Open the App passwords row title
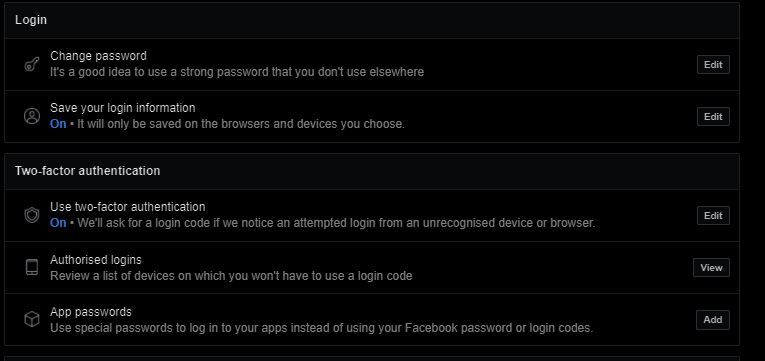 (91, 312)
